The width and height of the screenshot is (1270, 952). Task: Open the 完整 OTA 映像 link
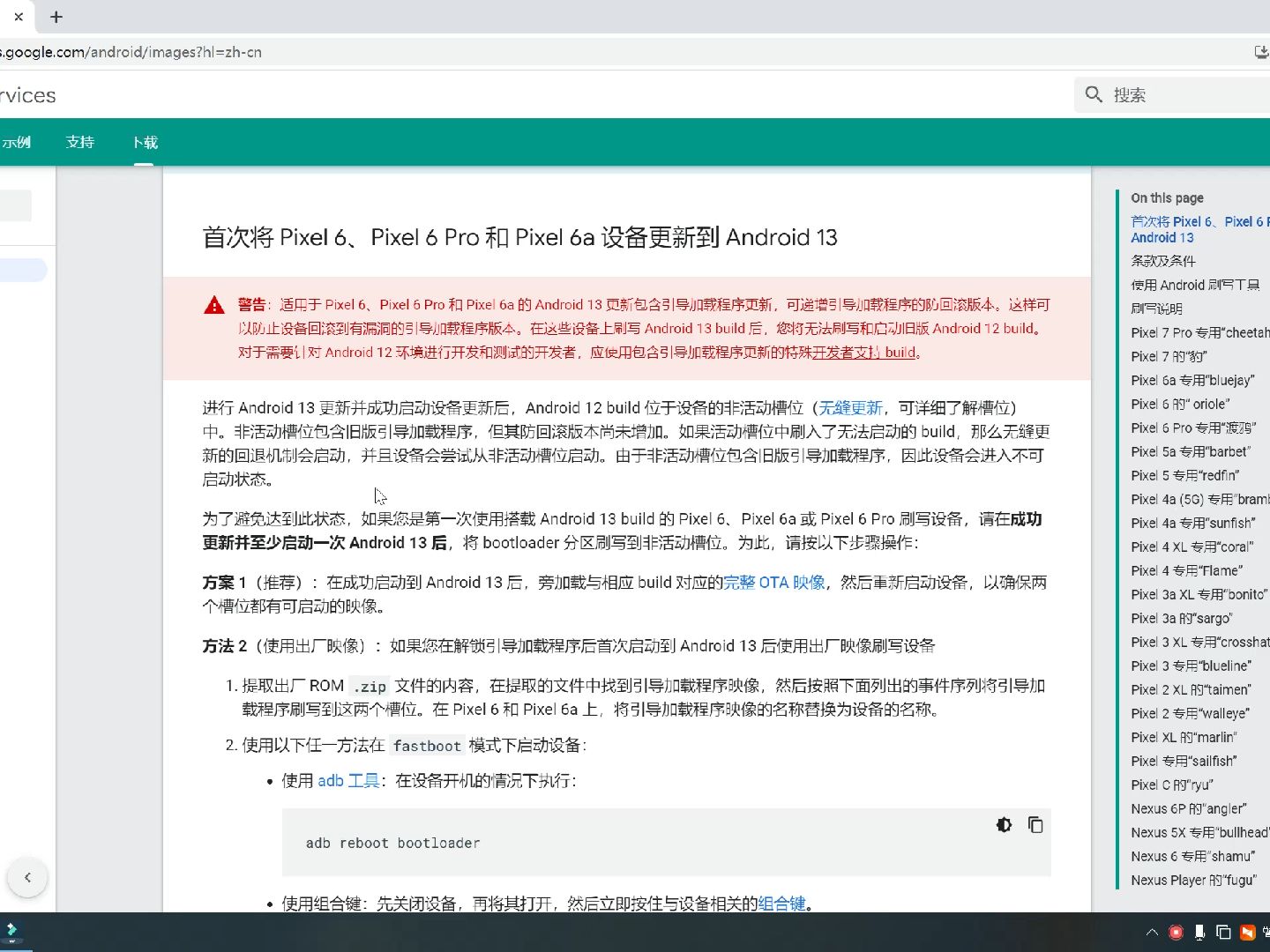tap(774, 582)
